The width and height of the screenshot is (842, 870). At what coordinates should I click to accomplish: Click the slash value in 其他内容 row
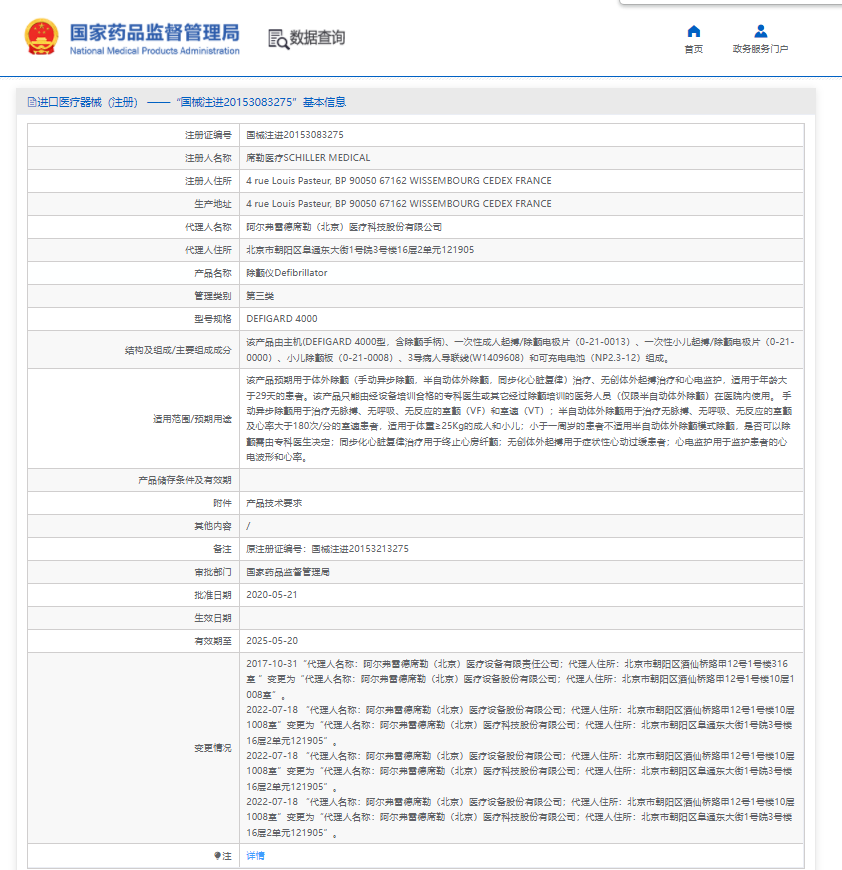click(248, 526)
